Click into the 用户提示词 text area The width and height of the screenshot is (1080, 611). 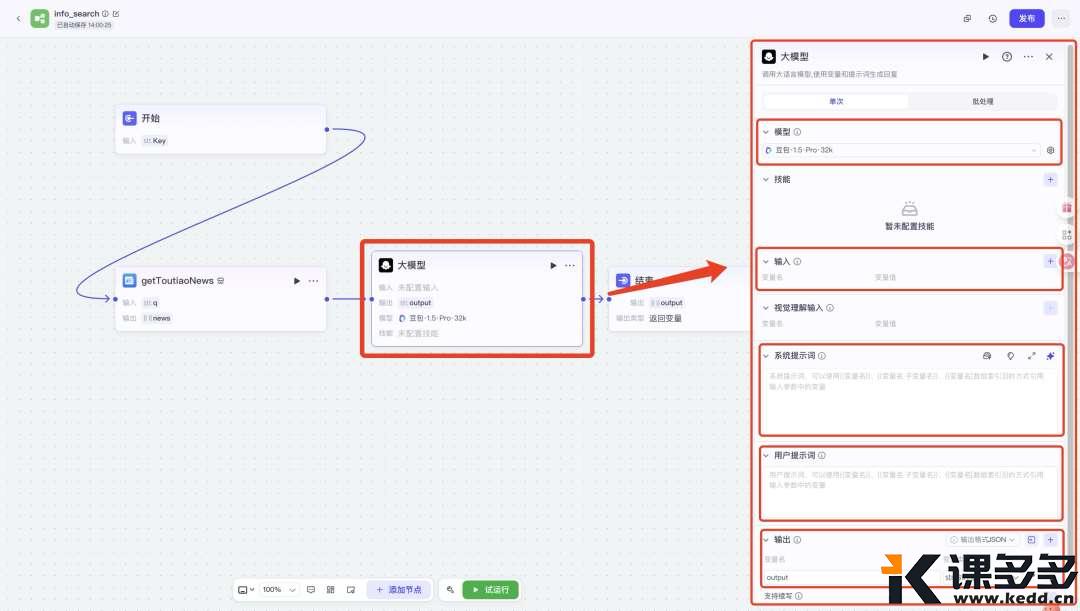pos(911,492)
